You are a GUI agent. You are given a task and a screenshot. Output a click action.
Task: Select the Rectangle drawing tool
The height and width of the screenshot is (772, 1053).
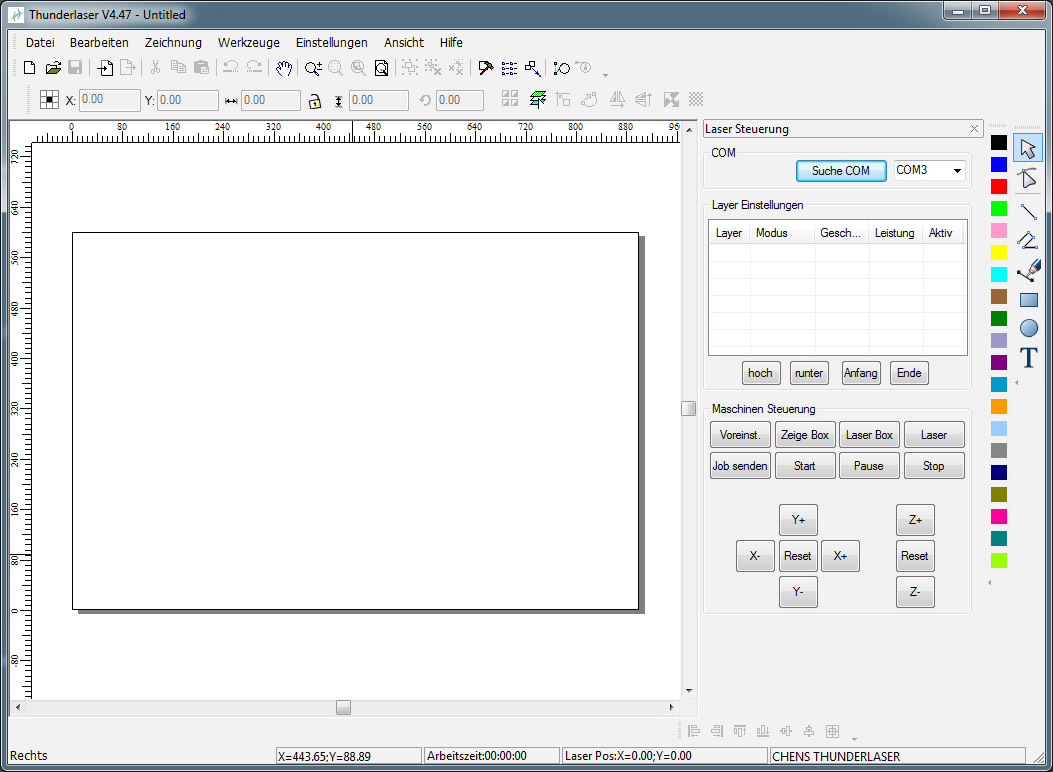(1028, 299)
